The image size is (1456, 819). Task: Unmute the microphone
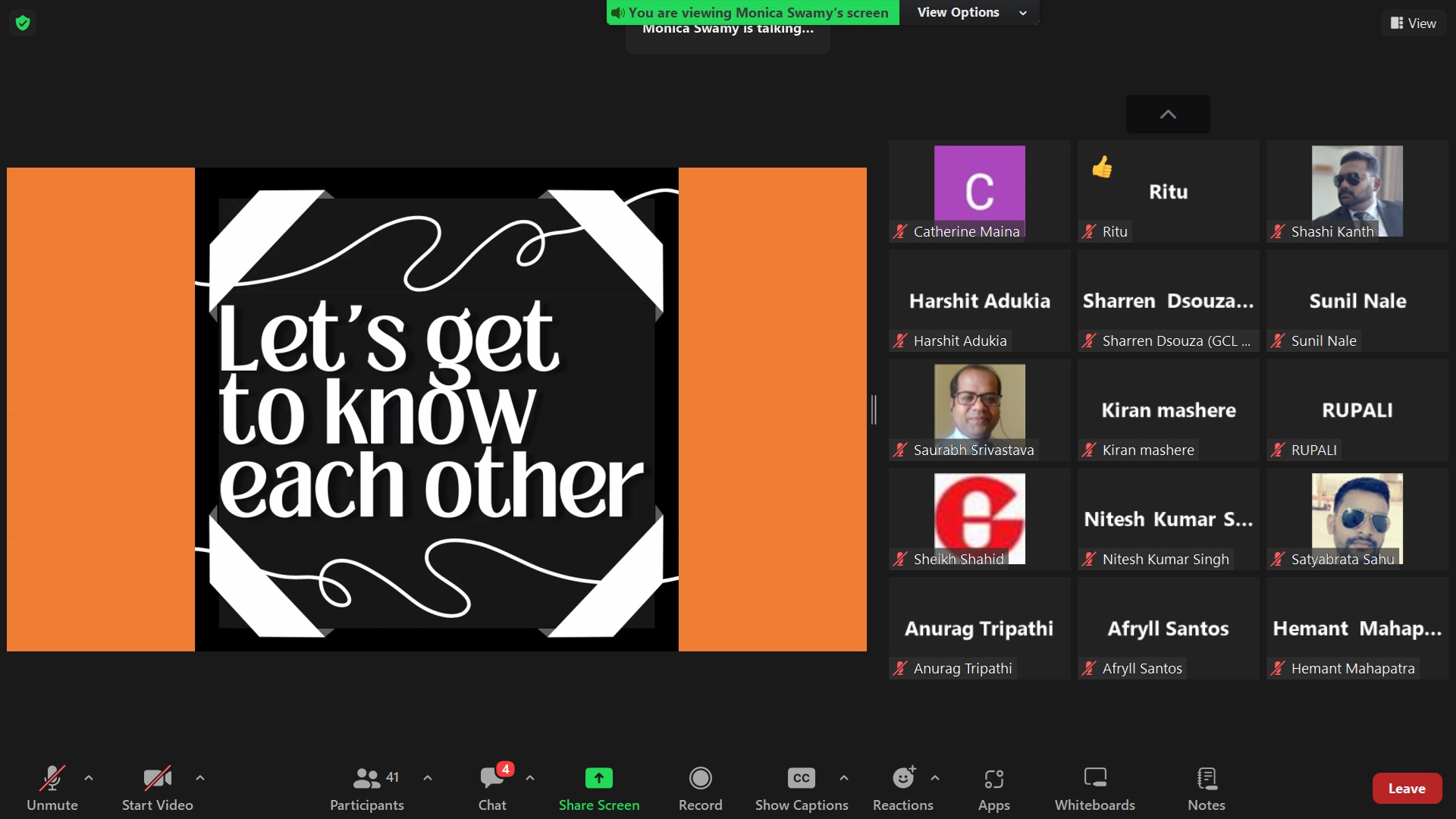[52, 779]
